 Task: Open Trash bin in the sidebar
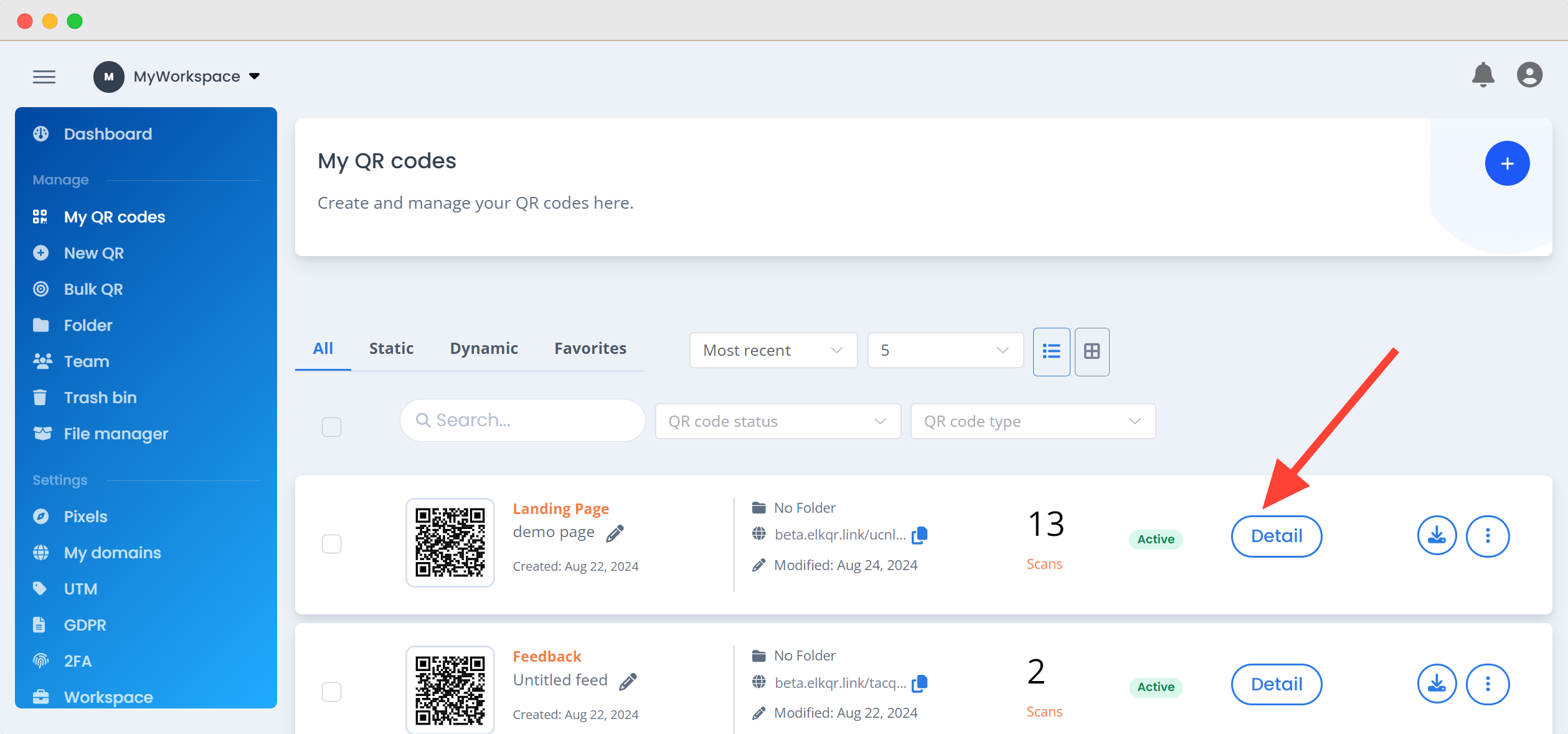[x=100, y=398]
